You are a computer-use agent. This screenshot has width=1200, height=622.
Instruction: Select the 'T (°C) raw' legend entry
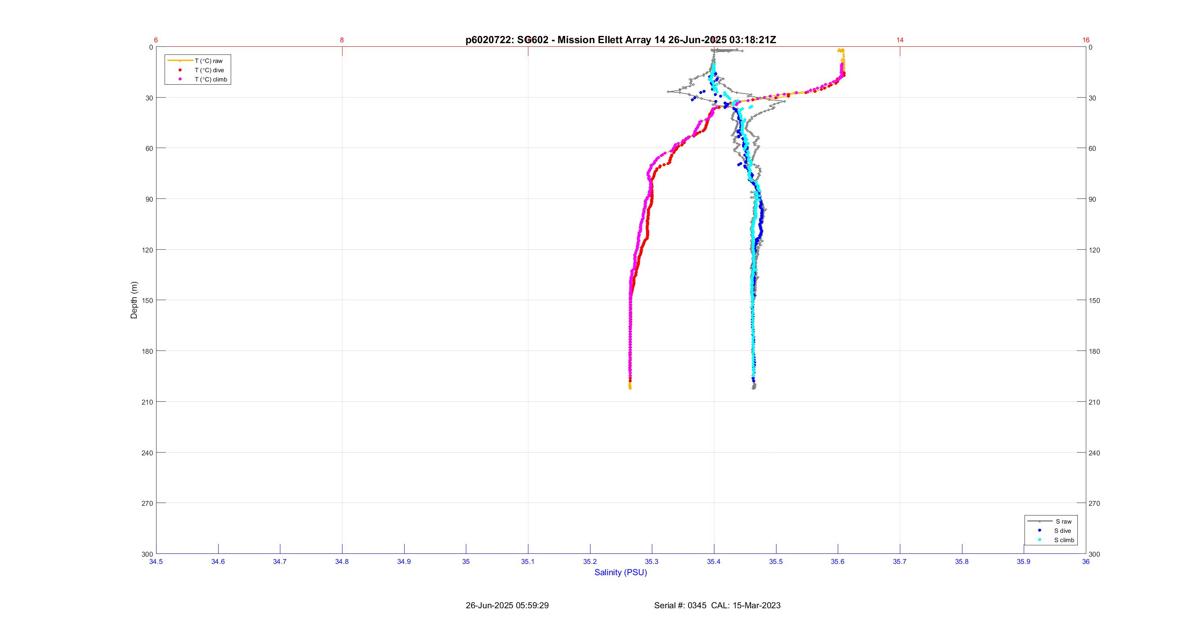click(x=208, y=61)
